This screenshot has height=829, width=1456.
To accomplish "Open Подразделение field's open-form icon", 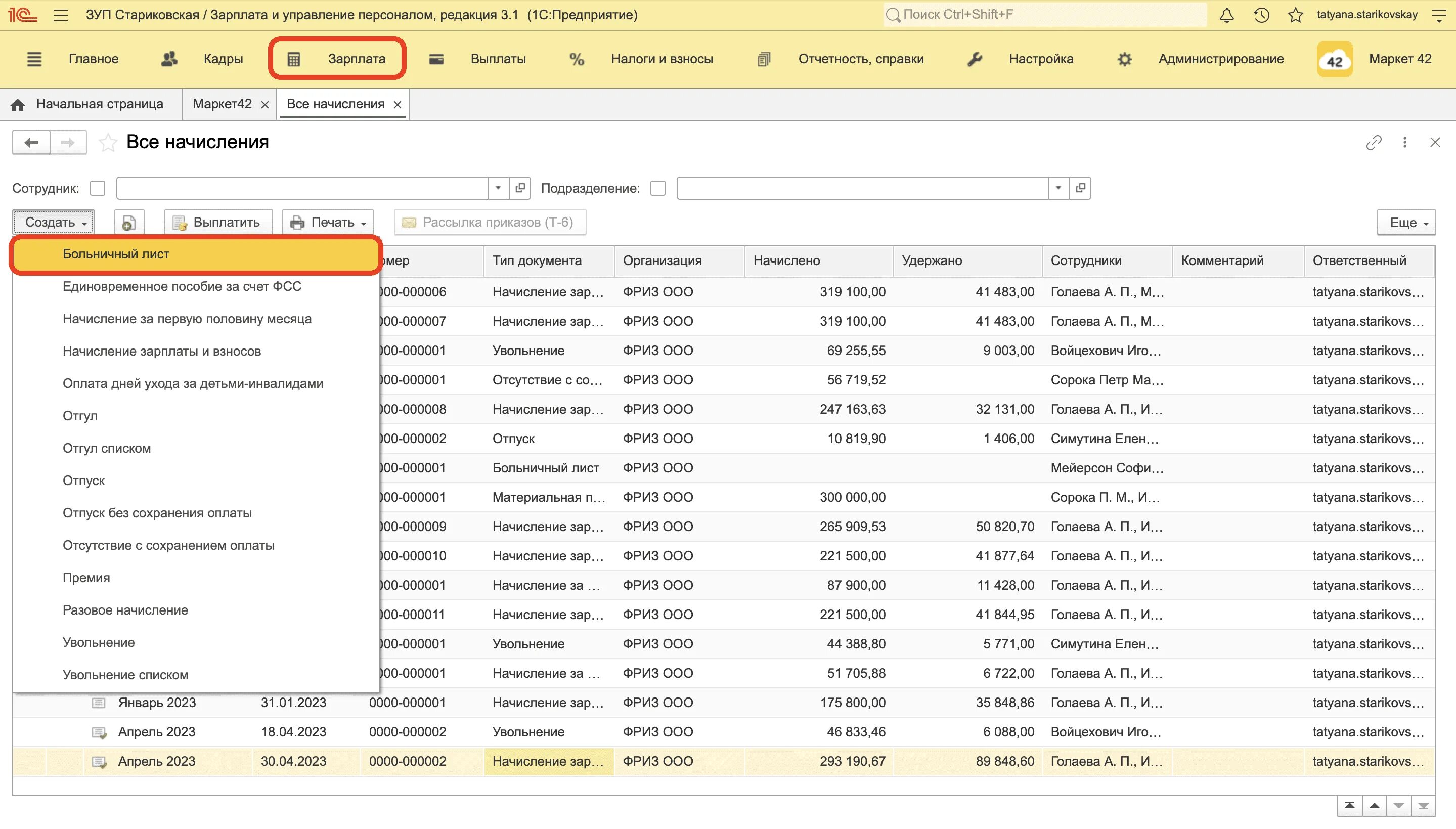I will click(x=1080, y=188).
